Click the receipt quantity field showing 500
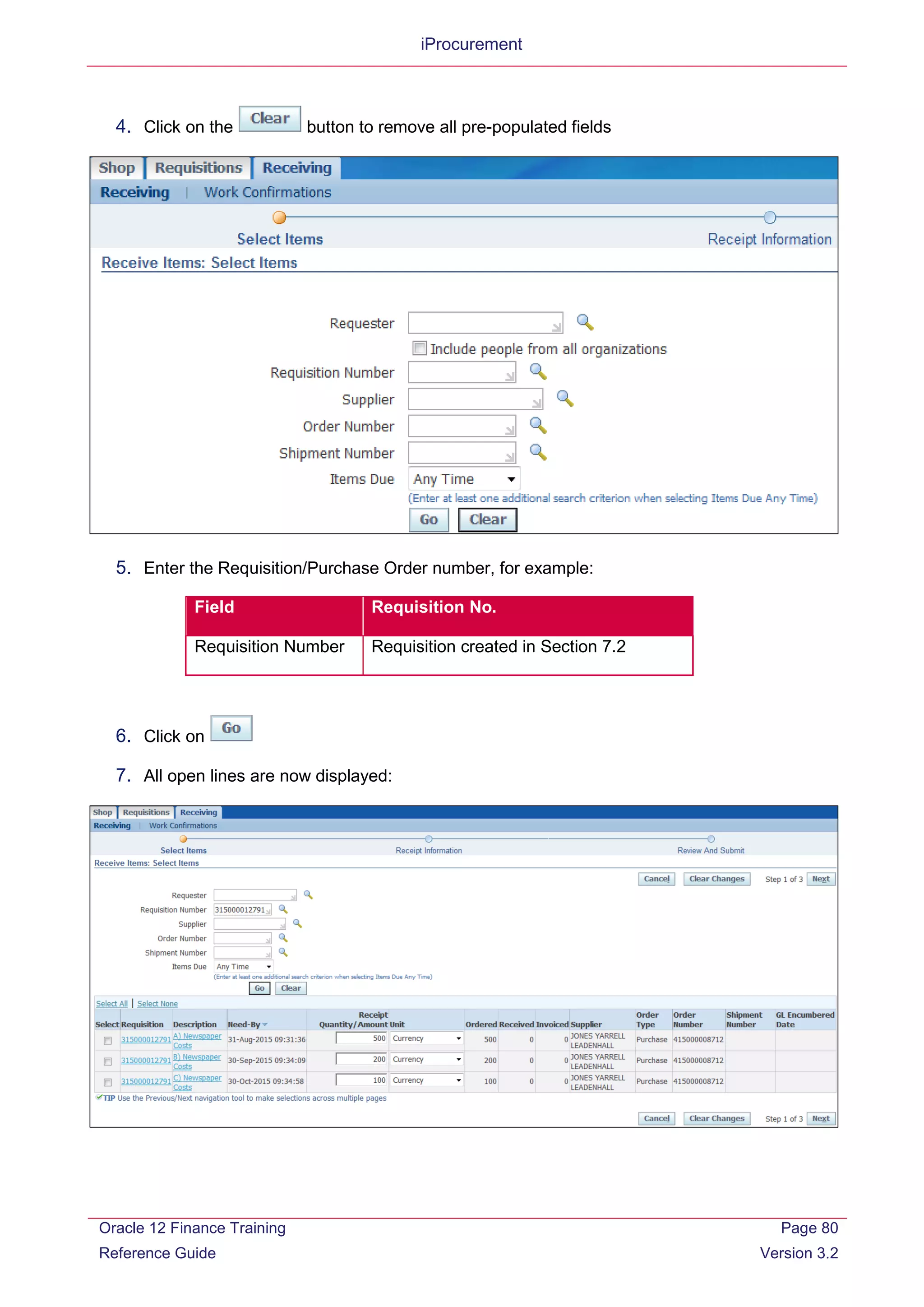924x1307 pixels. coord(362,1038)
